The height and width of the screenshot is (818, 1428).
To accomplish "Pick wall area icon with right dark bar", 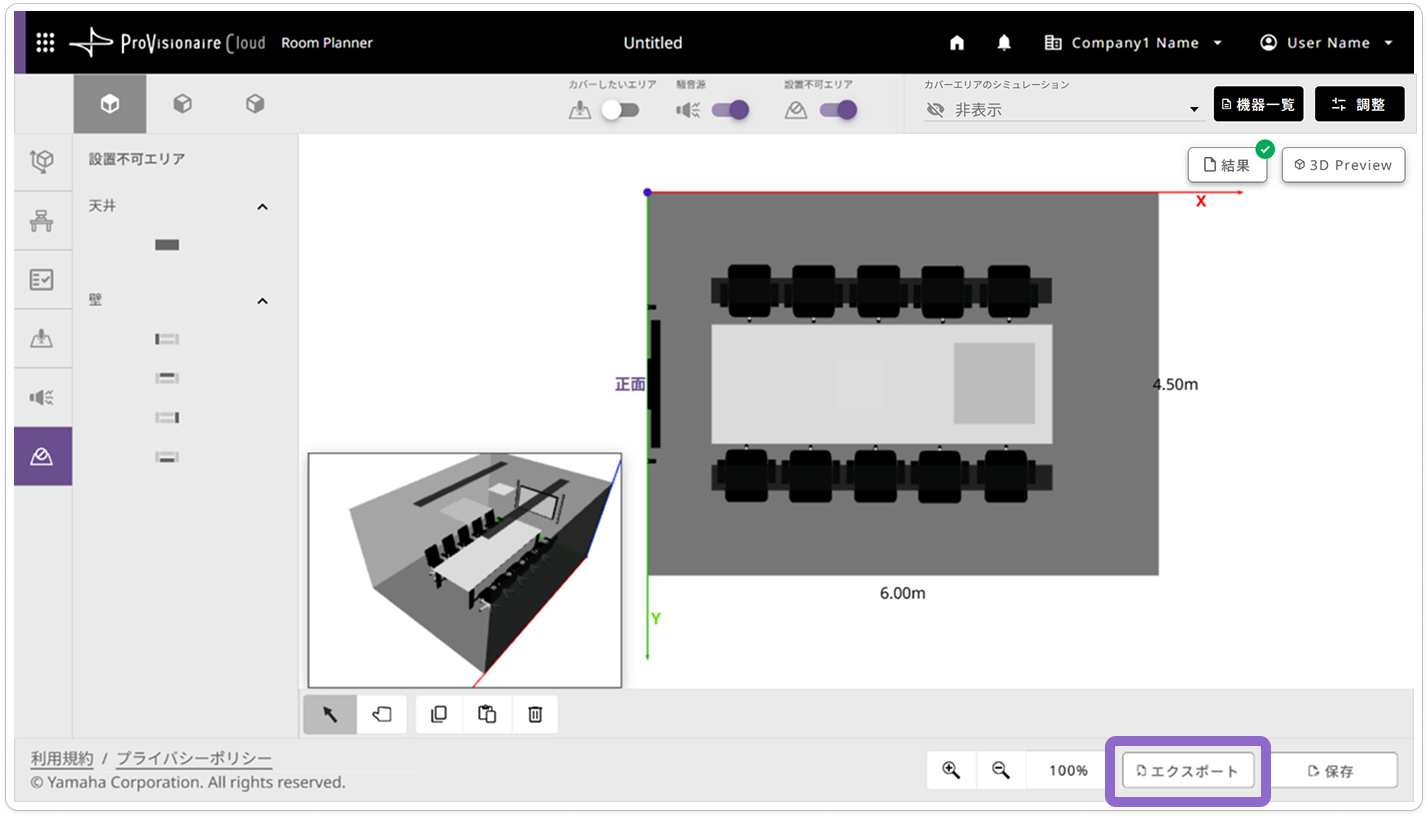I will 167,417.
